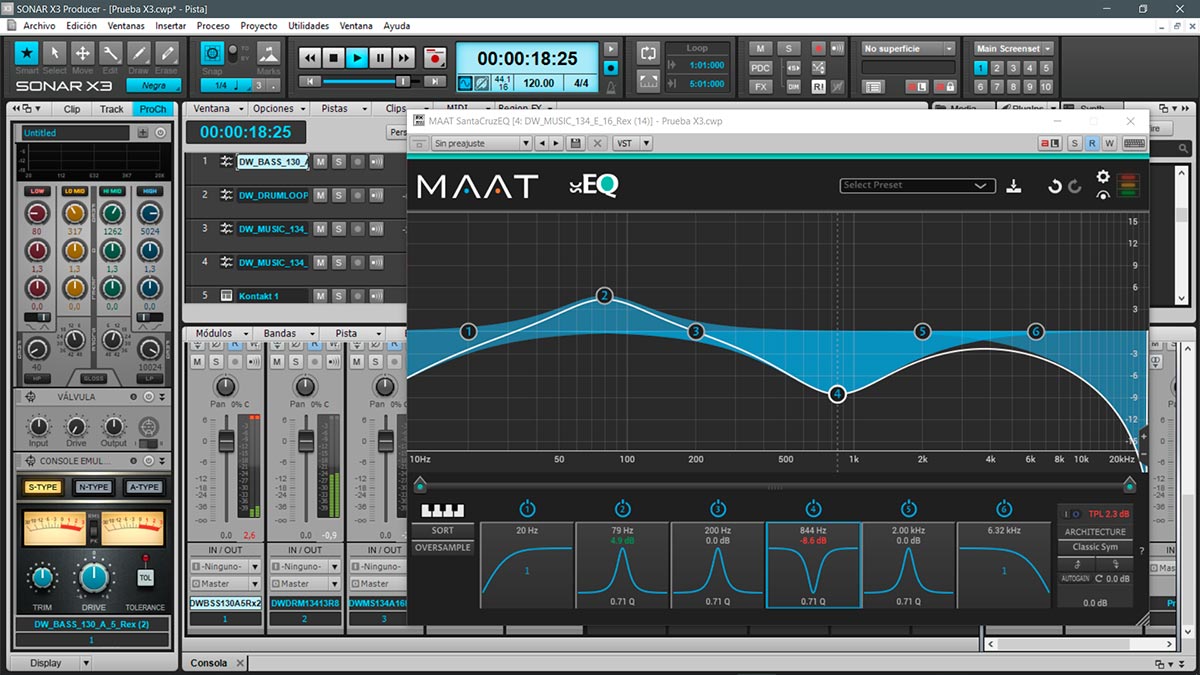The width and height of the screenshot is (1200, 675).
Task: Select EQ node 2 on the curve
Action: tap(604, 295)
